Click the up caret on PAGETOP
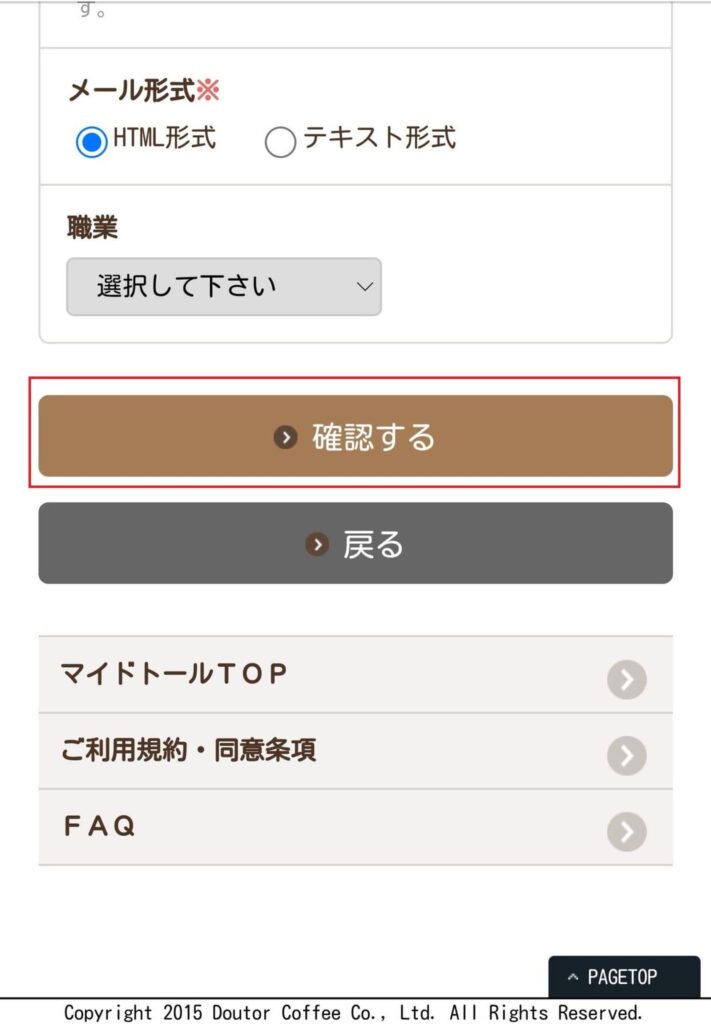This screenshot has height=1024, width=711. point(573,977)
